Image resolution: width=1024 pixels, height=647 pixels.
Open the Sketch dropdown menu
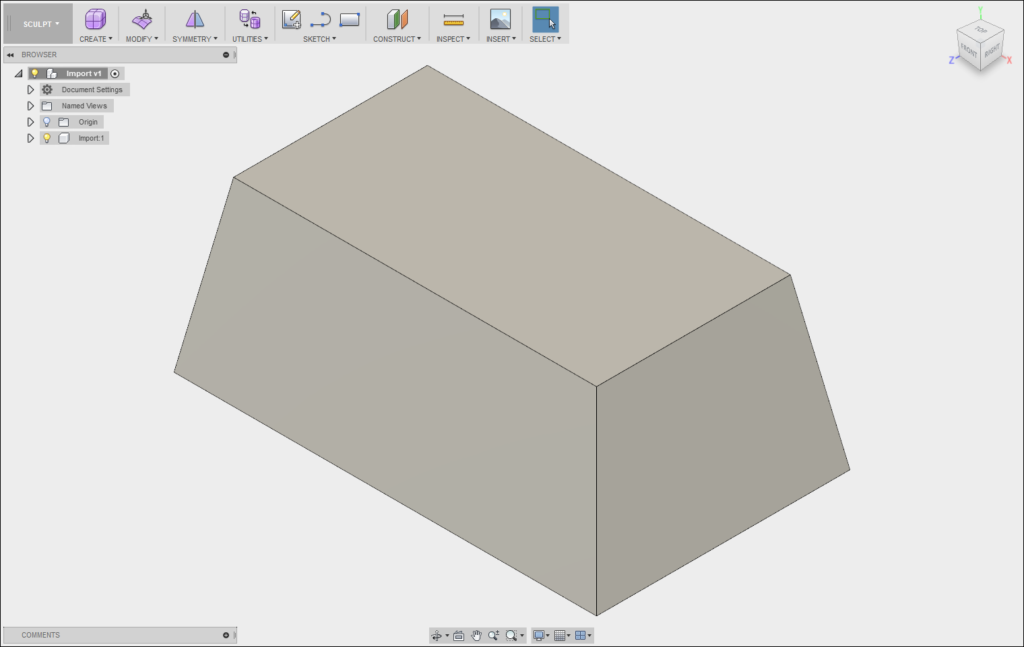321,38
